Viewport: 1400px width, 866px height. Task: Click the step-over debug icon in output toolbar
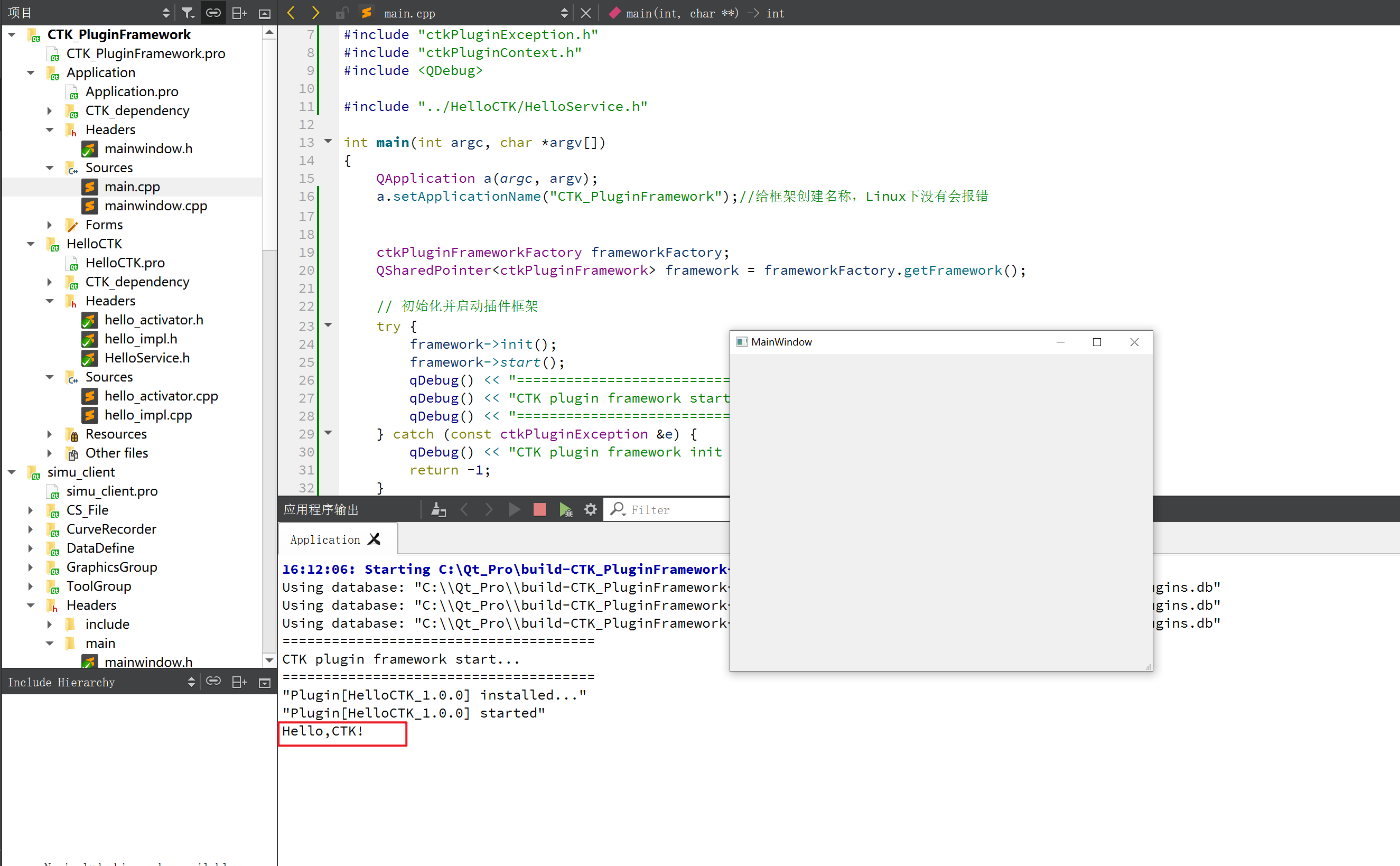pyautogui.click(x=488, y=510)
